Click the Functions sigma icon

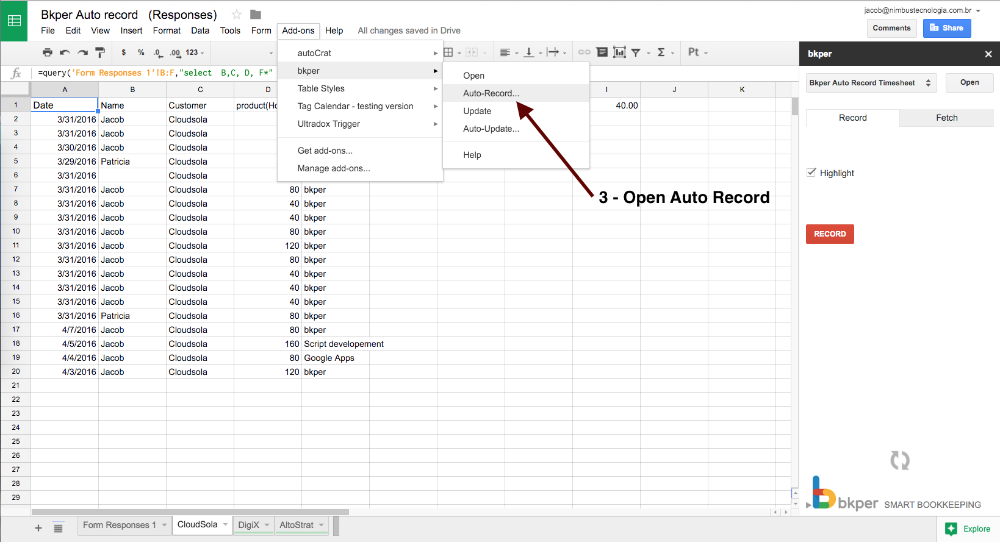point(661,52)
